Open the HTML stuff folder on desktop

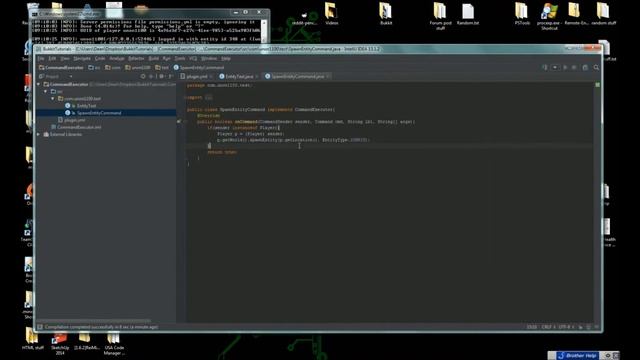click(x=33, y=340)
